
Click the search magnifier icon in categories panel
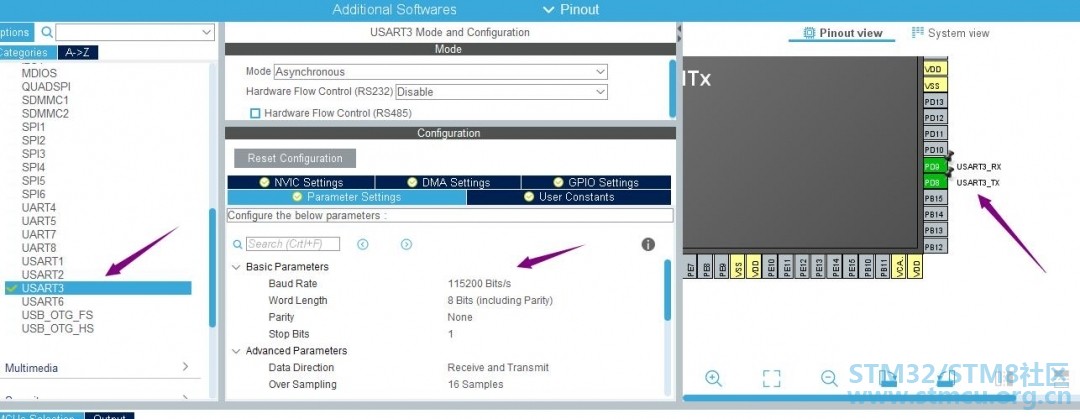click(x=47, y=32)
